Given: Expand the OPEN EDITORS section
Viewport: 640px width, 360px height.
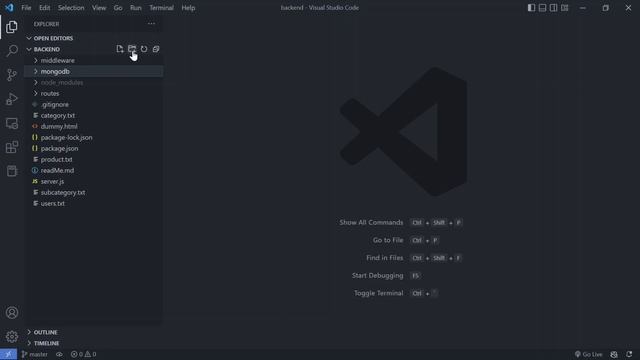Looking at the screenshot, I should click(94, 38).
